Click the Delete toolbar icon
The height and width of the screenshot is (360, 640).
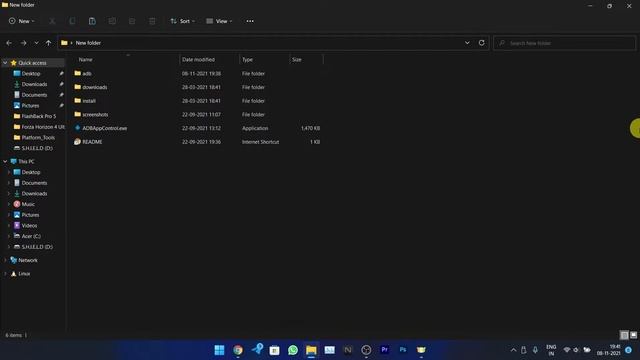(152, 21)
